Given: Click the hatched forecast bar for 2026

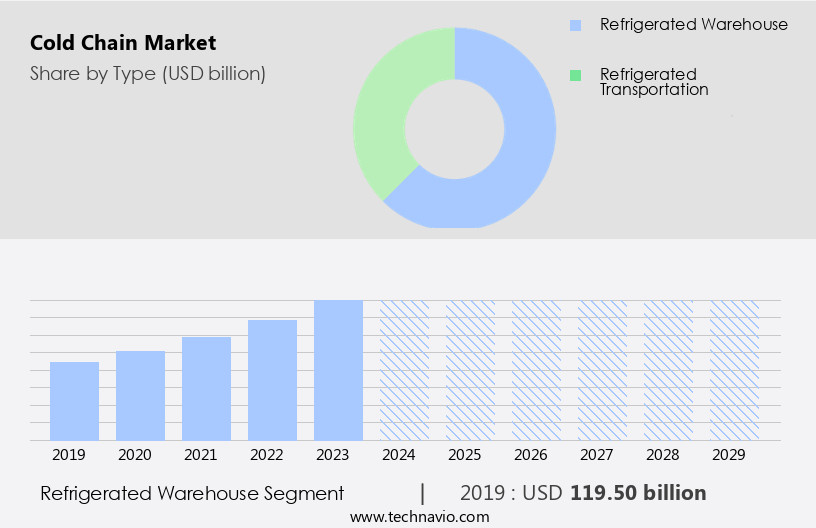Looking at the screenshot, I should click(536, 370).
